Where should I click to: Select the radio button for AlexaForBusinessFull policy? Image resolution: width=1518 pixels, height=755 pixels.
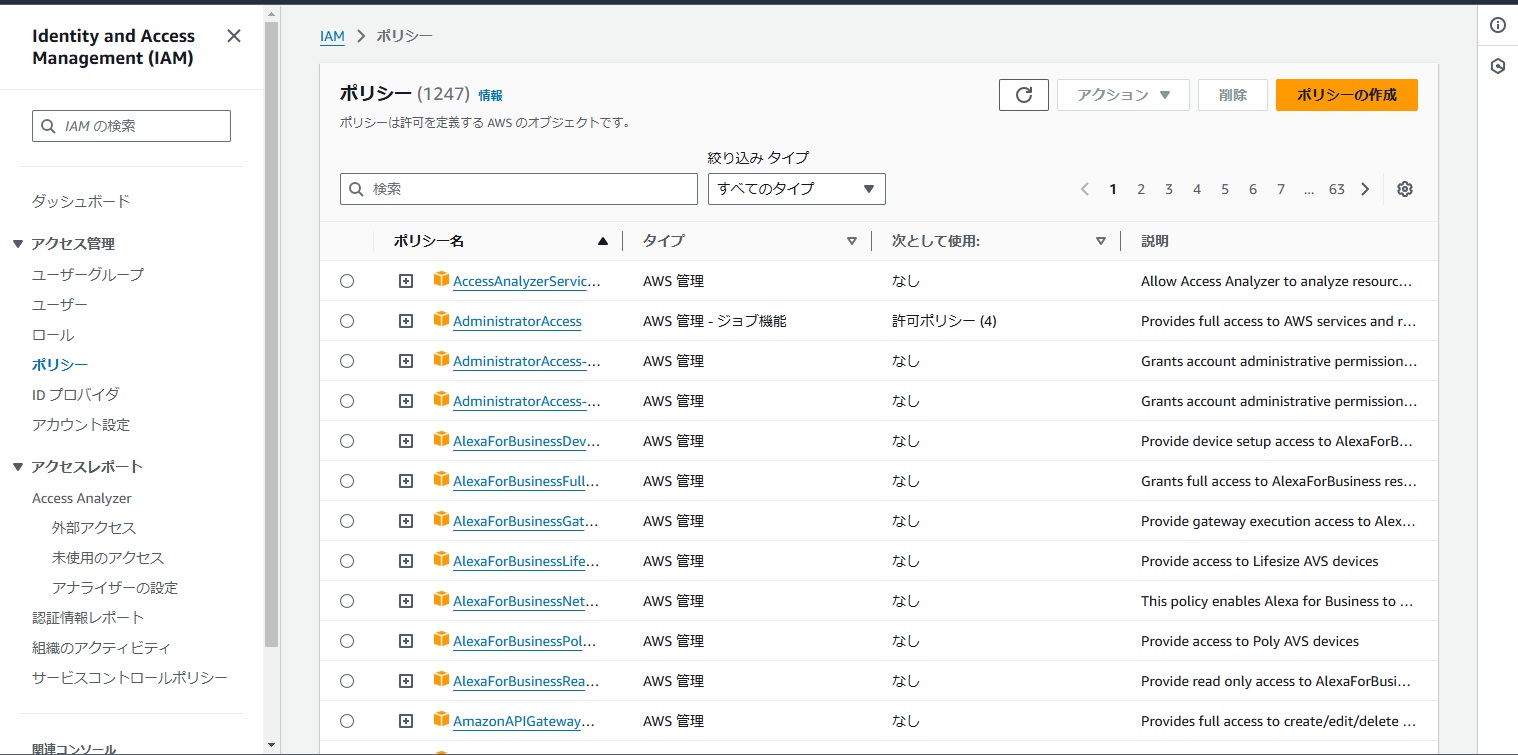[x=347, y=480]
